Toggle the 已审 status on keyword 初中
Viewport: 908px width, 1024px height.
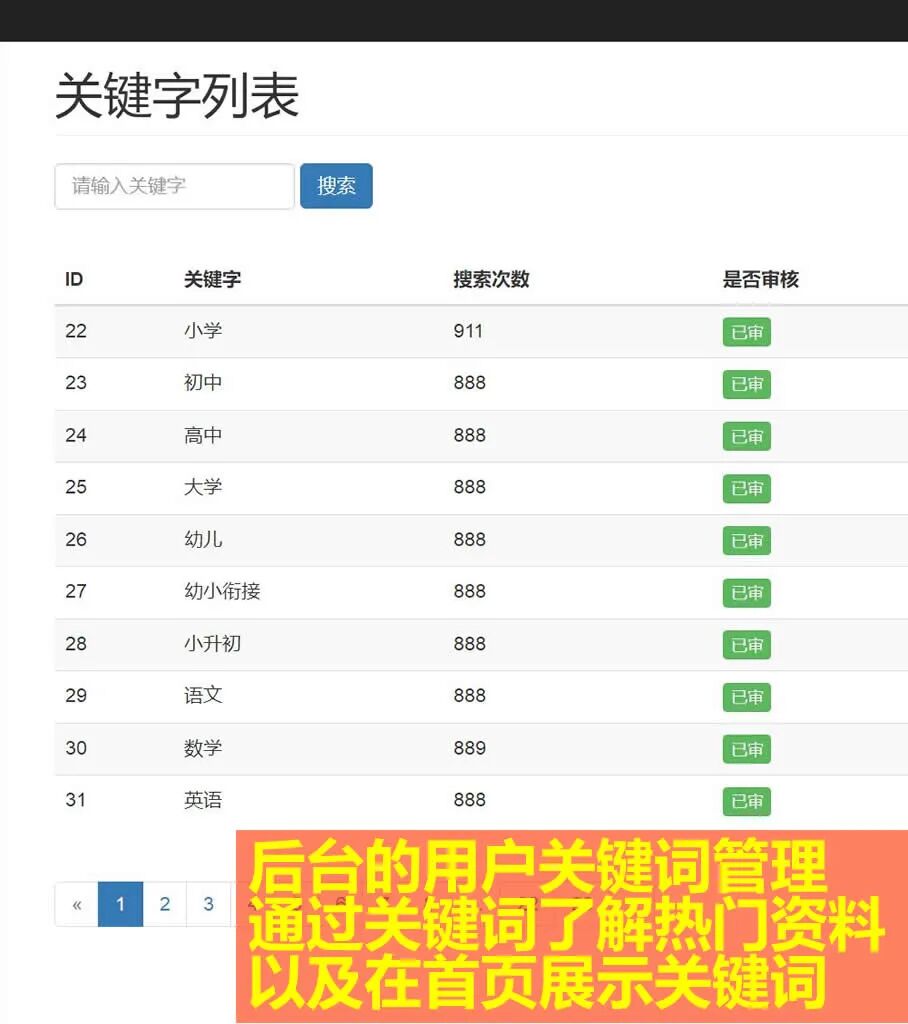click(746, 384)
